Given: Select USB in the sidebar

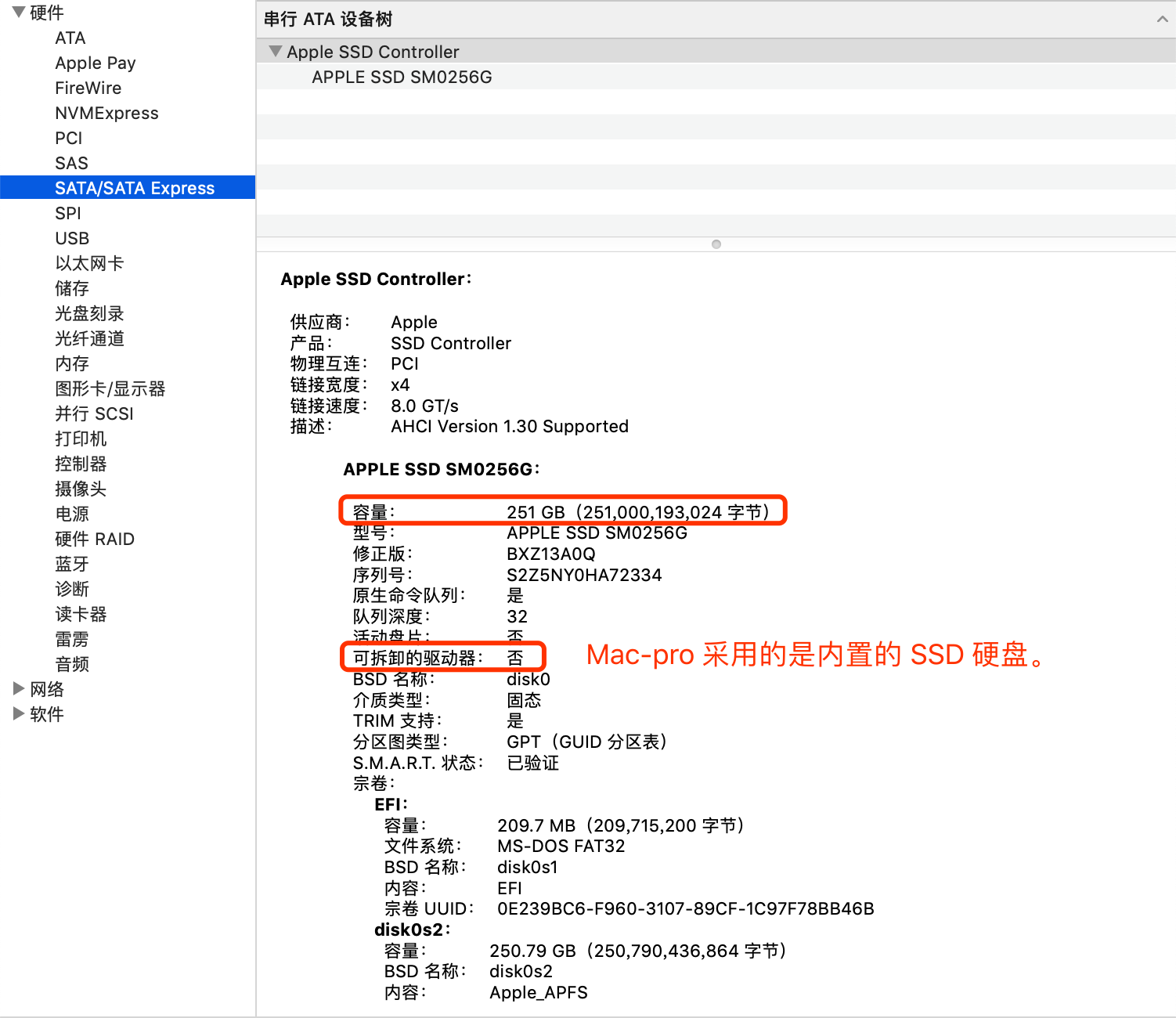Looking at the screenshot, I should point(72,238).
